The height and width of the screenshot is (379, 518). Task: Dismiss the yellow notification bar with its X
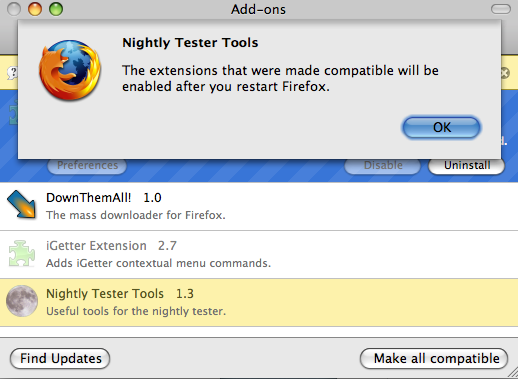(x=505, y=73)
